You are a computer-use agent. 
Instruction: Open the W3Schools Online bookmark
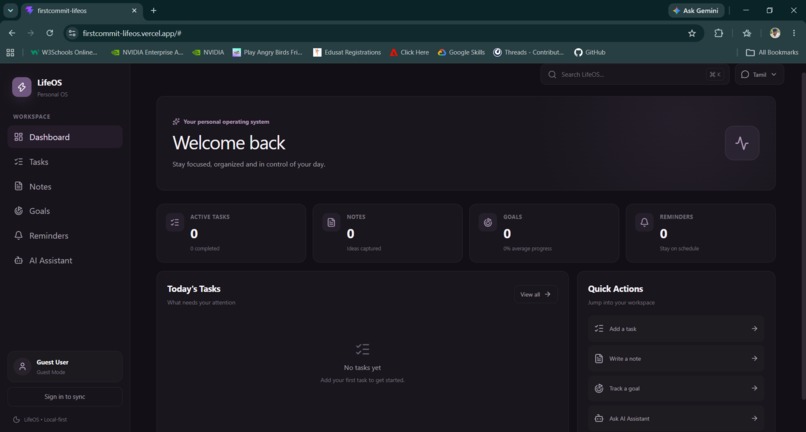(x=64, y=52)
